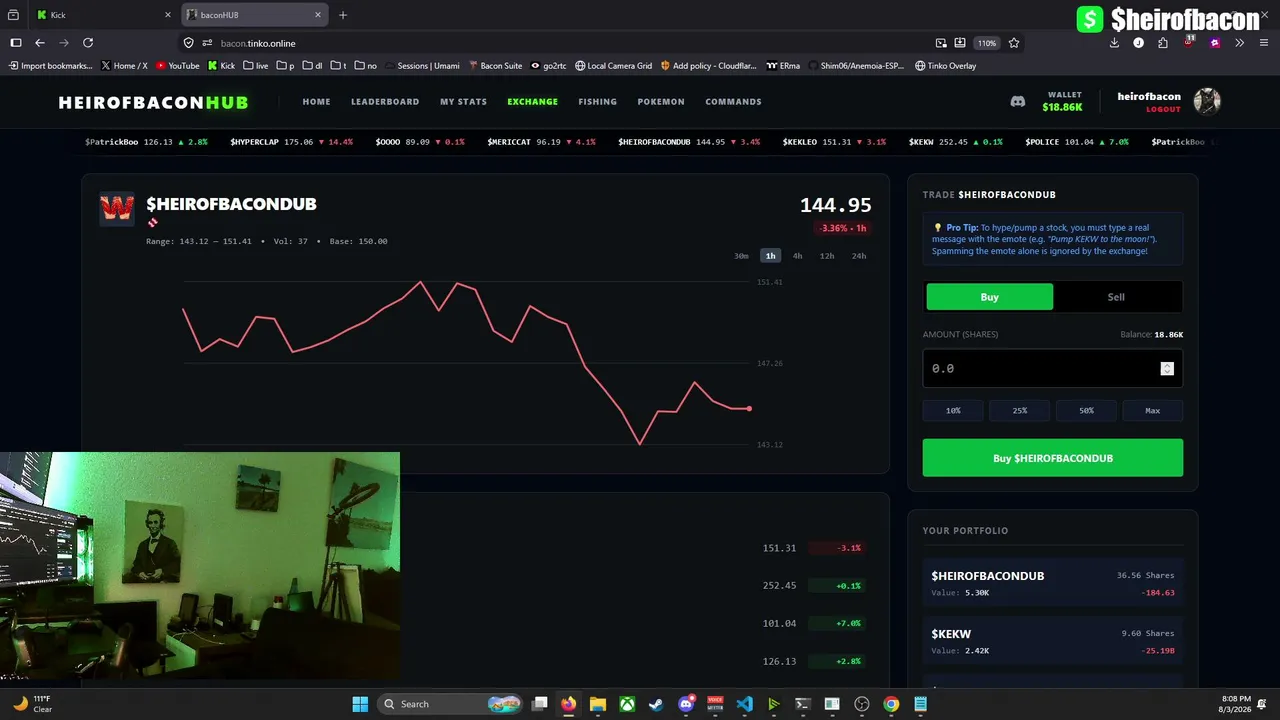Click the 110% zoom level indicator

[x=987, y=43]
